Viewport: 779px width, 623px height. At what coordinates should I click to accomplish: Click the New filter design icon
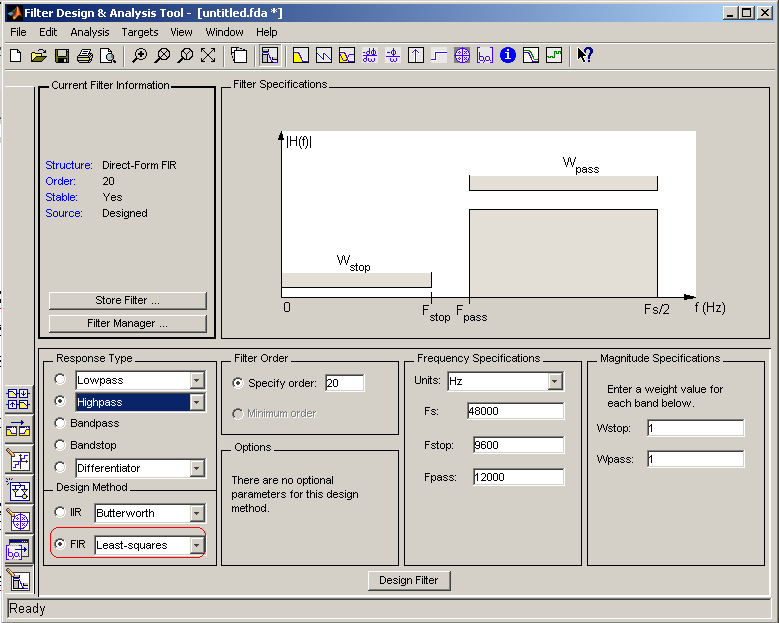pos(16,56)
